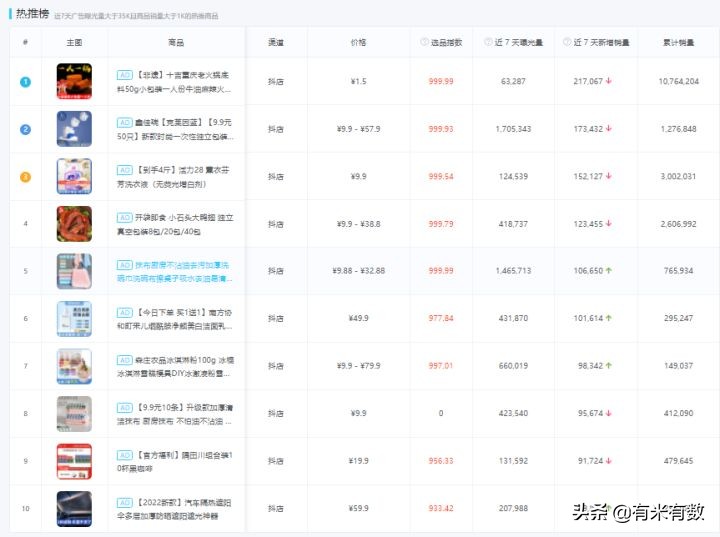Open the 【官方福利】隅田川 coffee title
Screen dimensions: 720x537
coord(175,462)
